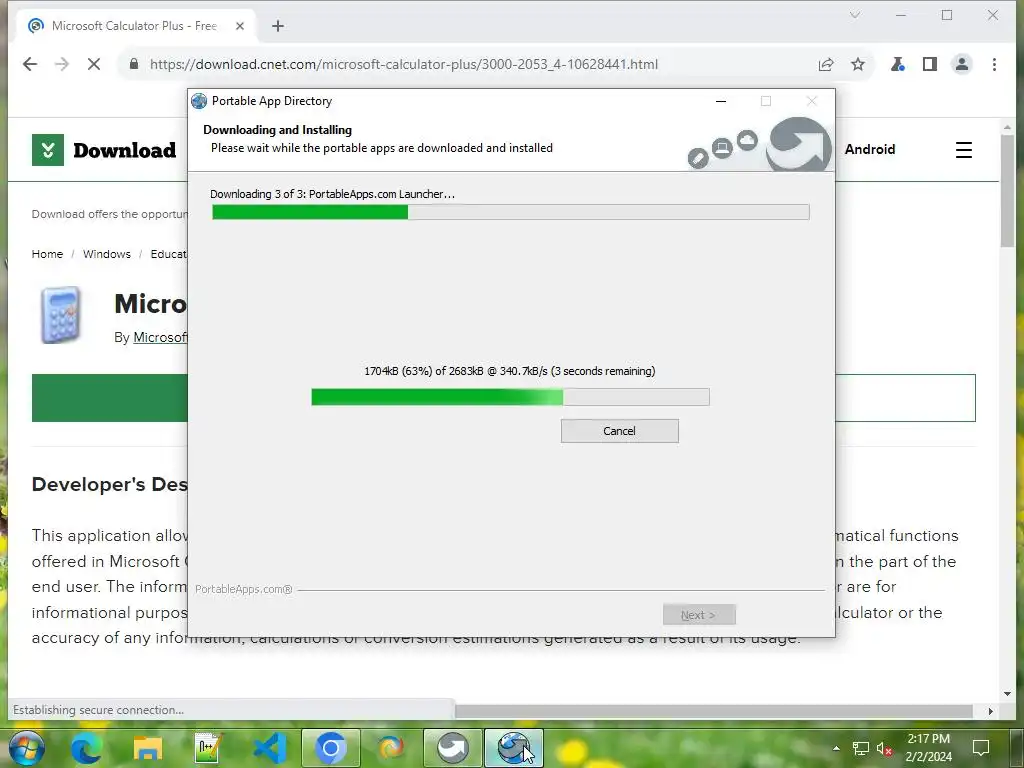Image resolution: width=1024 pixels, height=768 pixels.
Task: Click the CNET Download logo
Action: (104, 150)
